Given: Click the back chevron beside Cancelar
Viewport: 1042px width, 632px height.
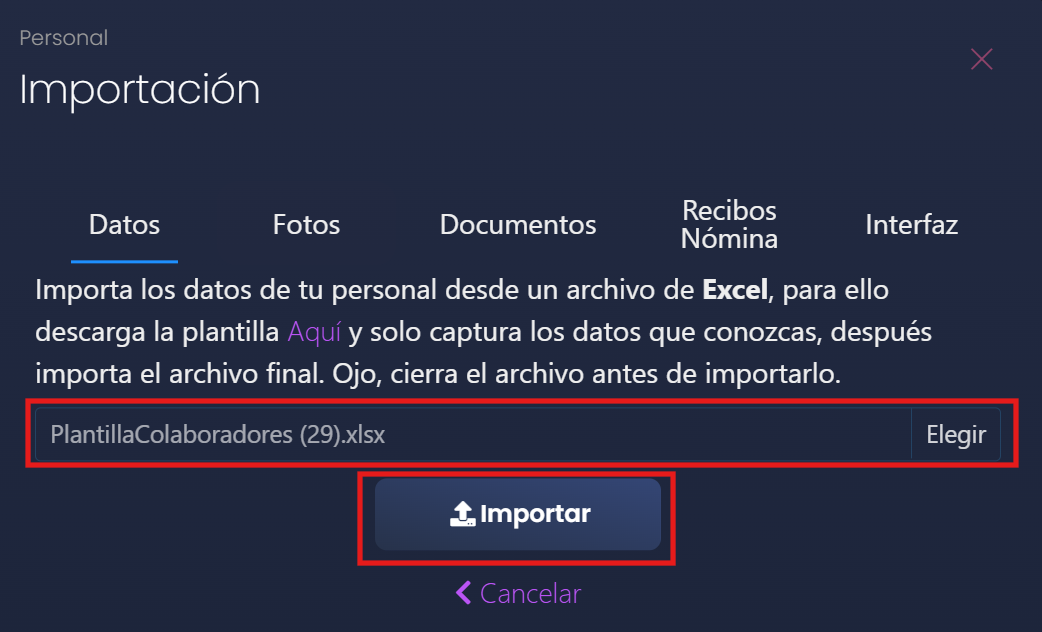Looking at the screenshot, I should pyautogui.click(x=463, y=593).
